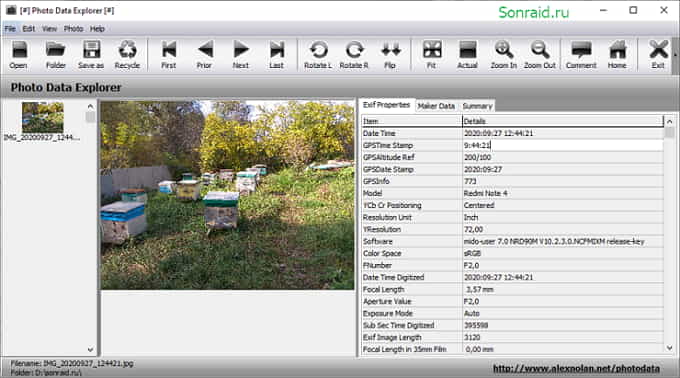
Task: Select the GPSInfo row
Action: pos(512,181)
